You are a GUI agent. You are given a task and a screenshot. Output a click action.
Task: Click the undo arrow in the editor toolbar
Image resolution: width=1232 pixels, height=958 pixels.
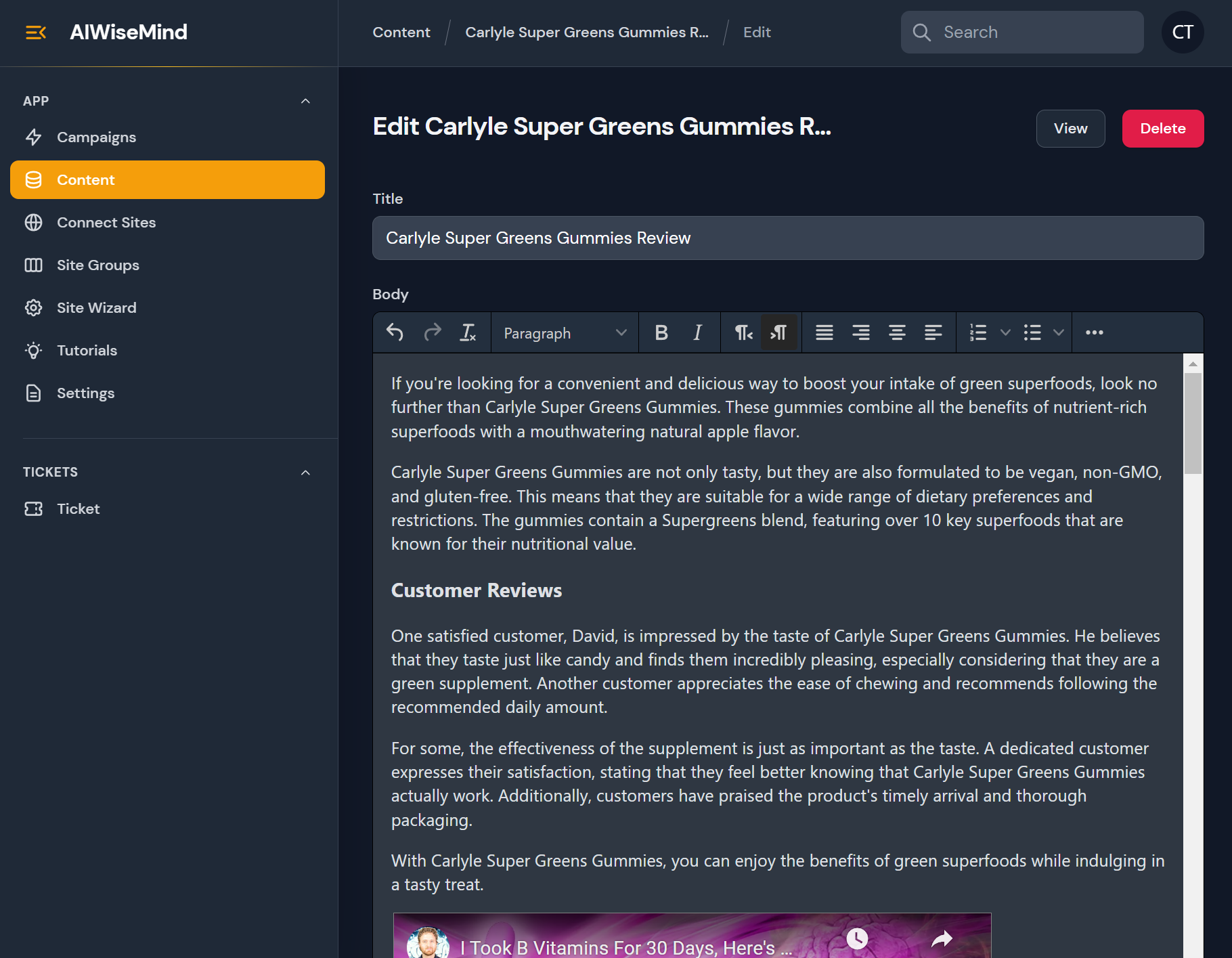coord(395,332)
